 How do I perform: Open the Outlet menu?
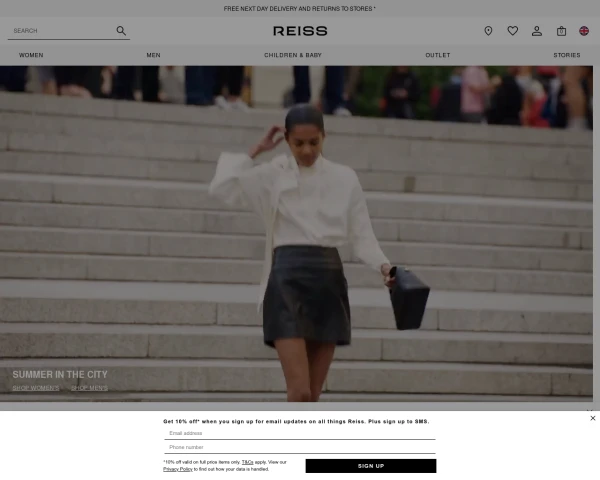tap(438, 55)
